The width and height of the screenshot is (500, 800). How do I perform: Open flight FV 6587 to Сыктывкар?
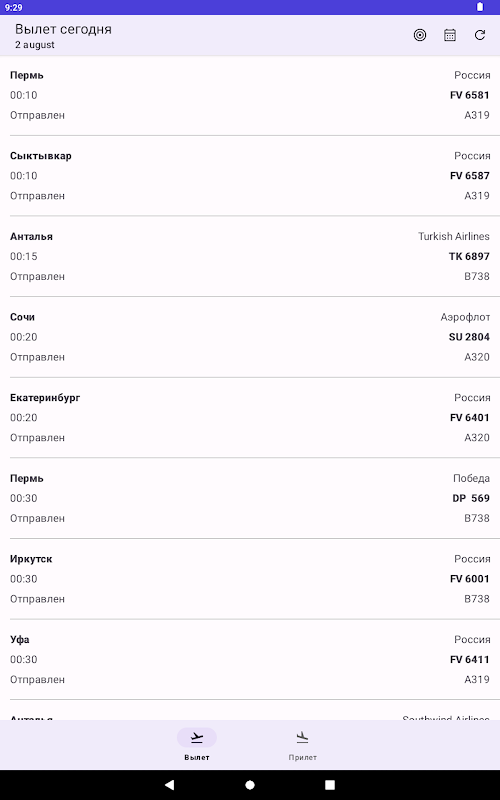(x=250, y=176)
